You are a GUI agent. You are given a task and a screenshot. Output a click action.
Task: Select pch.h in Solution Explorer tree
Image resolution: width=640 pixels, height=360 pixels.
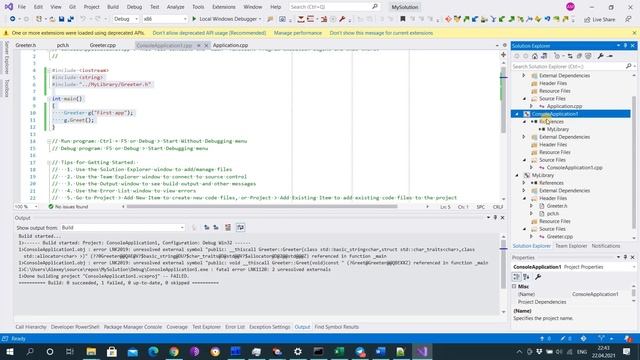pos(553,213)
